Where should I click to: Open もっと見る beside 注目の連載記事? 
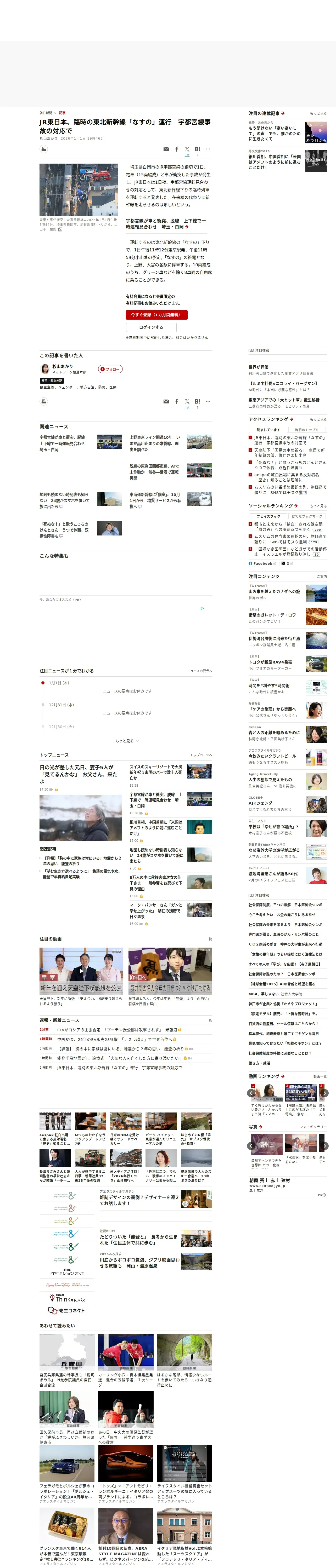coord(318,114)
